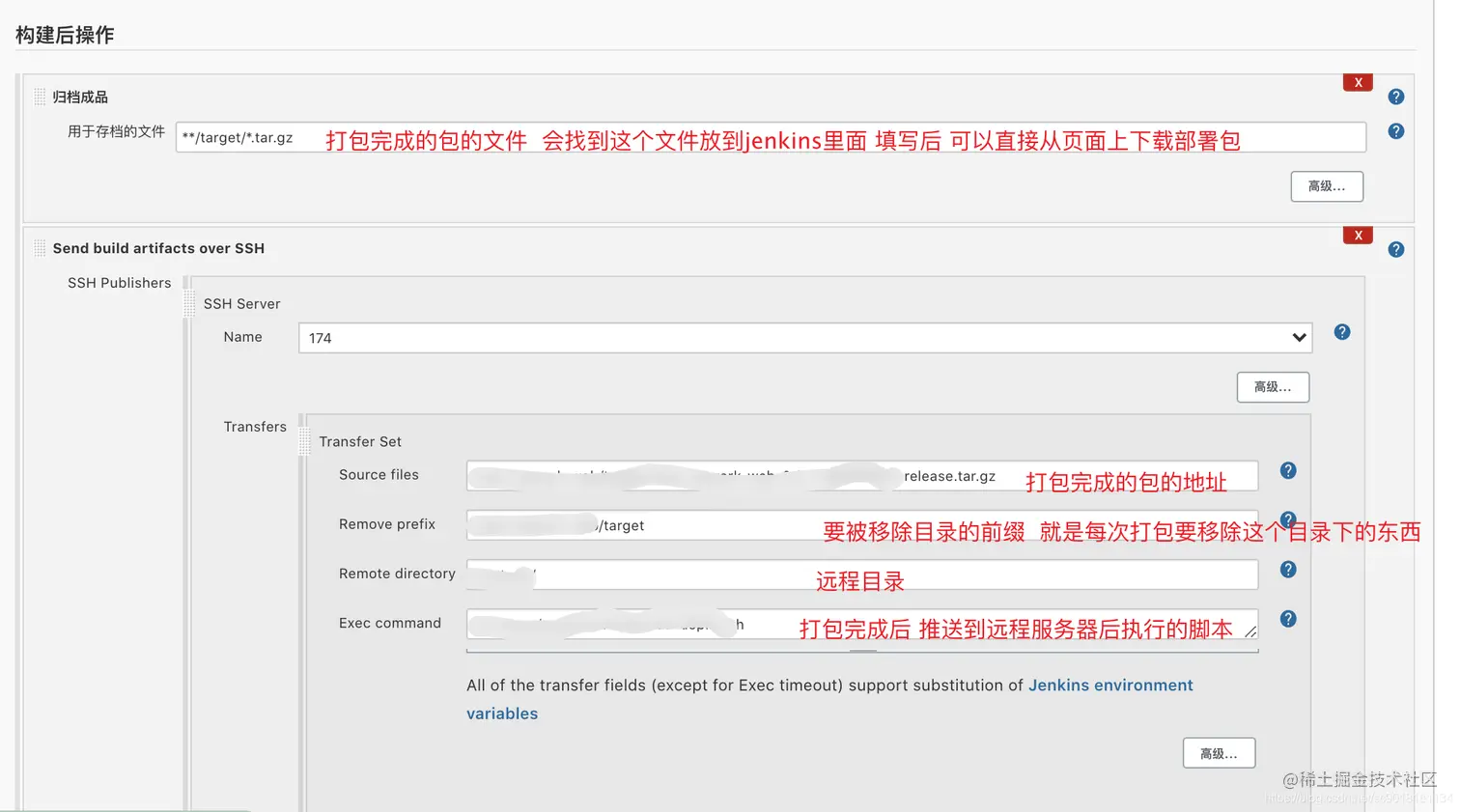Open help for the 归档成品 section
Screen dimensions: 1460x812
(x=1395, y=97)
